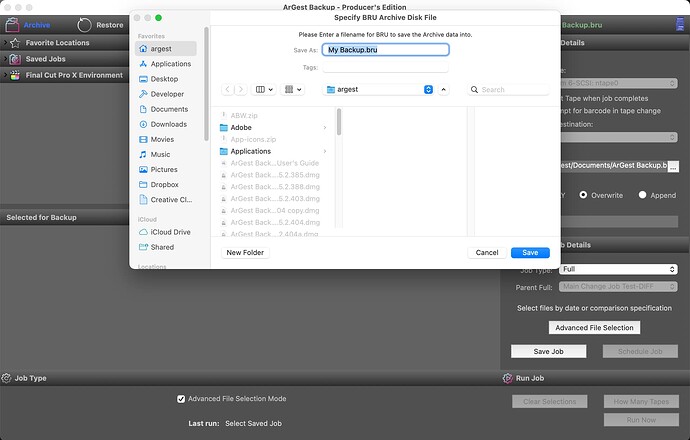Collapse the save dialog with chevron button
690x440 pixels.
[444, 89]
